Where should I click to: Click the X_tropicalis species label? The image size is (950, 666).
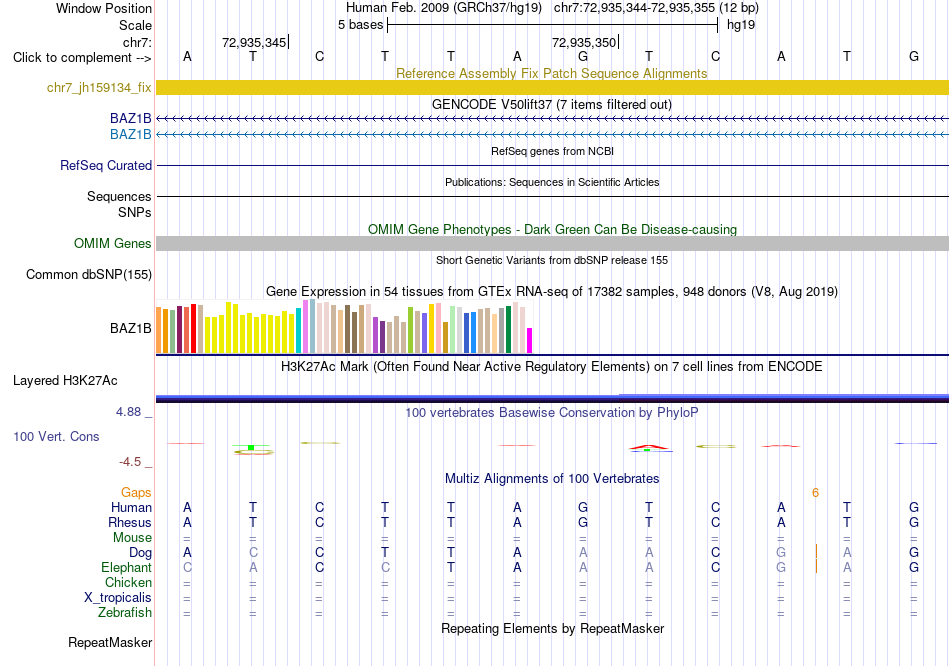coord(118,598)
